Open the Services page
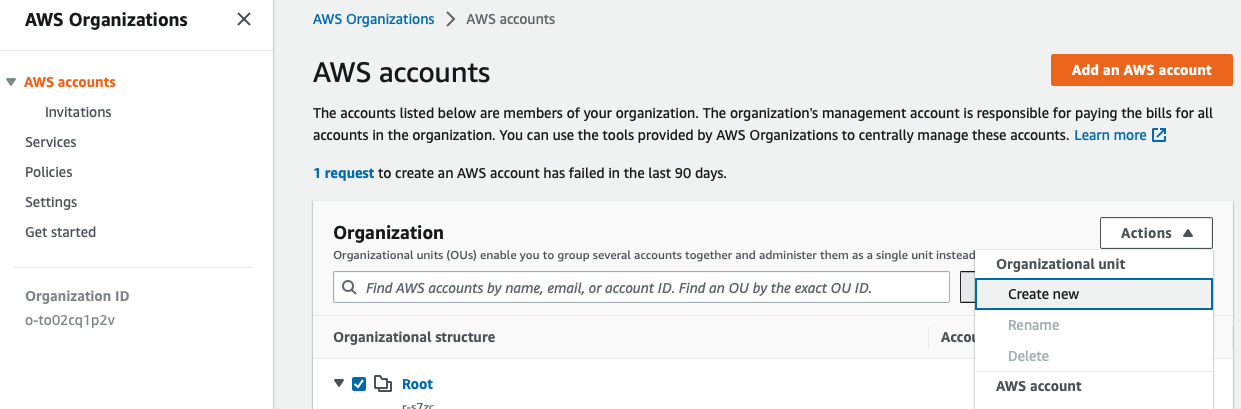1241x409 pixels. coord(51,142)
